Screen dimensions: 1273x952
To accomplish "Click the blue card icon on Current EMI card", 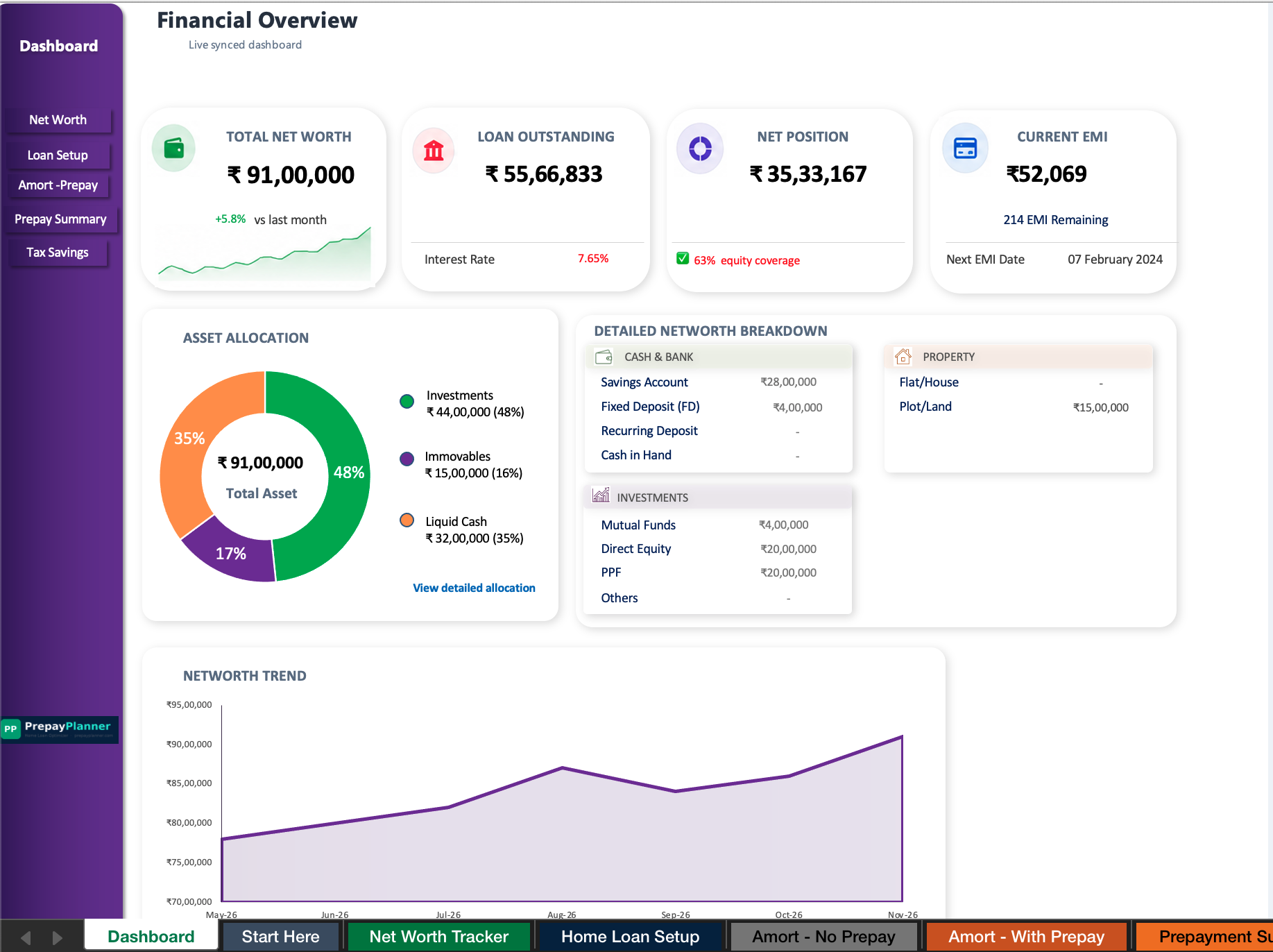I will [965, 148].
